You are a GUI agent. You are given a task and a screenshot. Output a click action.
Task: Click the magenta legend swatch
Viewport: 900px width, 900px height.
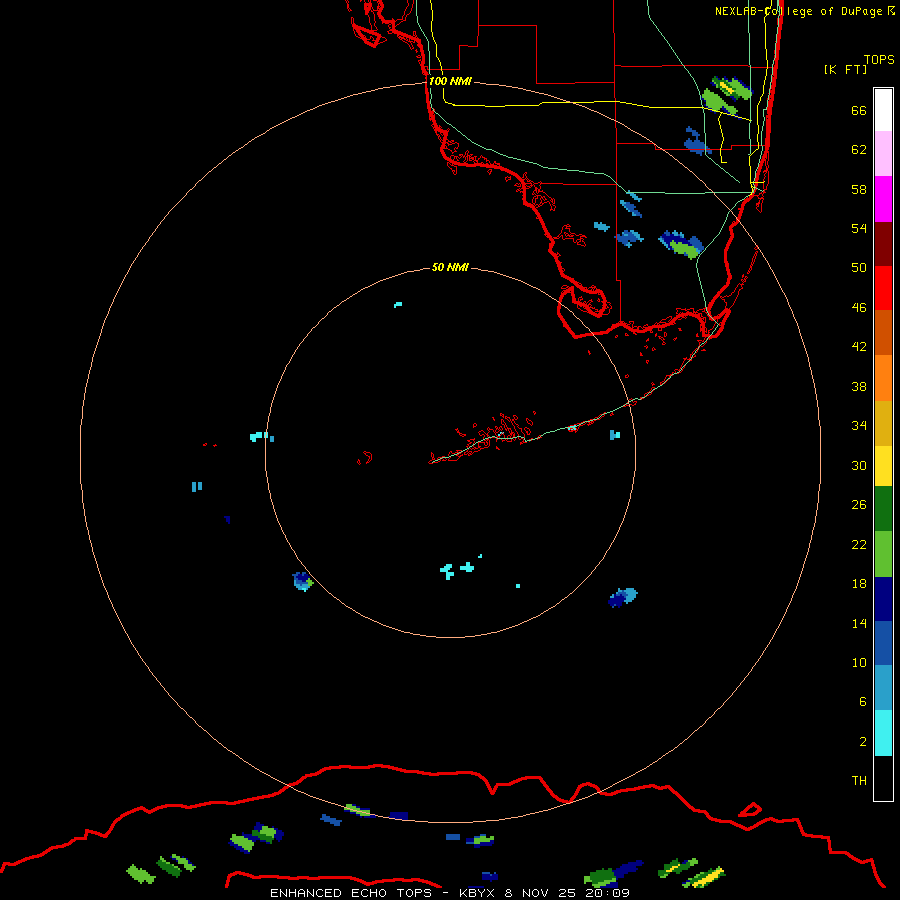pos(883,199)
